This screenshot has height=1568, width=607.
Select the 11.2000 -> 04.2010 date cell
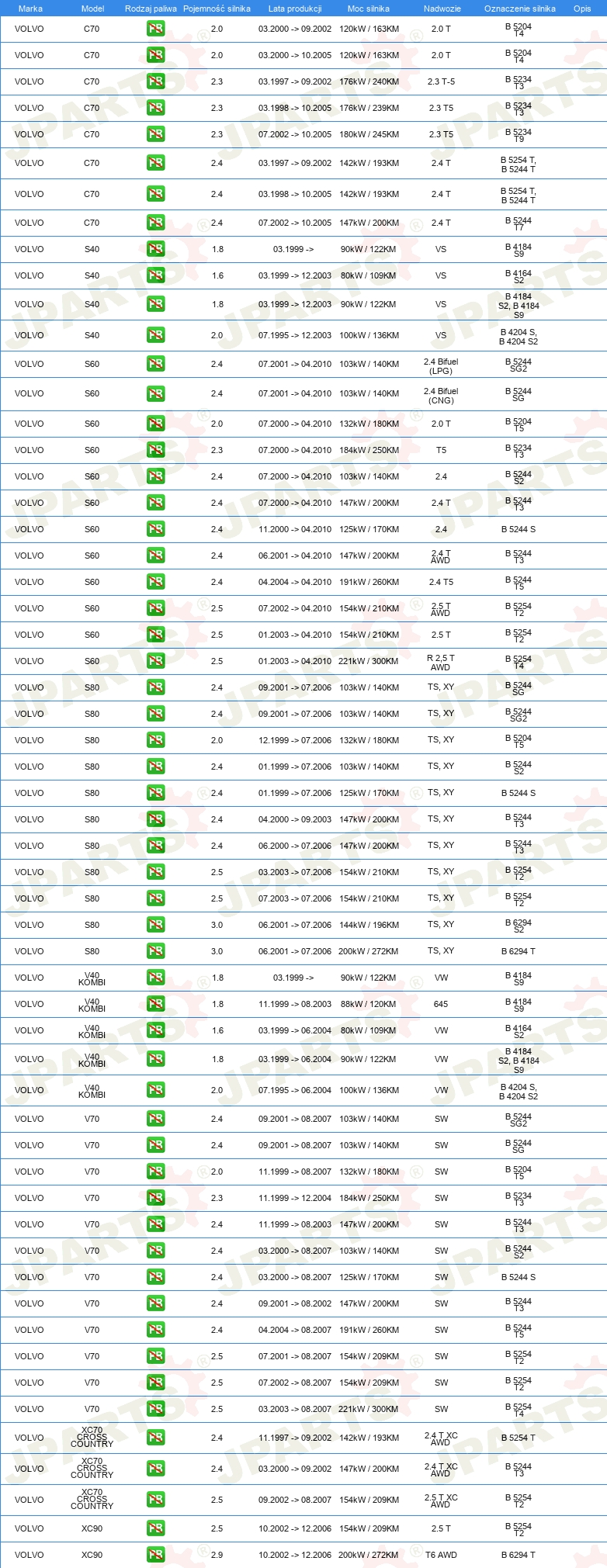pos(295,529)
